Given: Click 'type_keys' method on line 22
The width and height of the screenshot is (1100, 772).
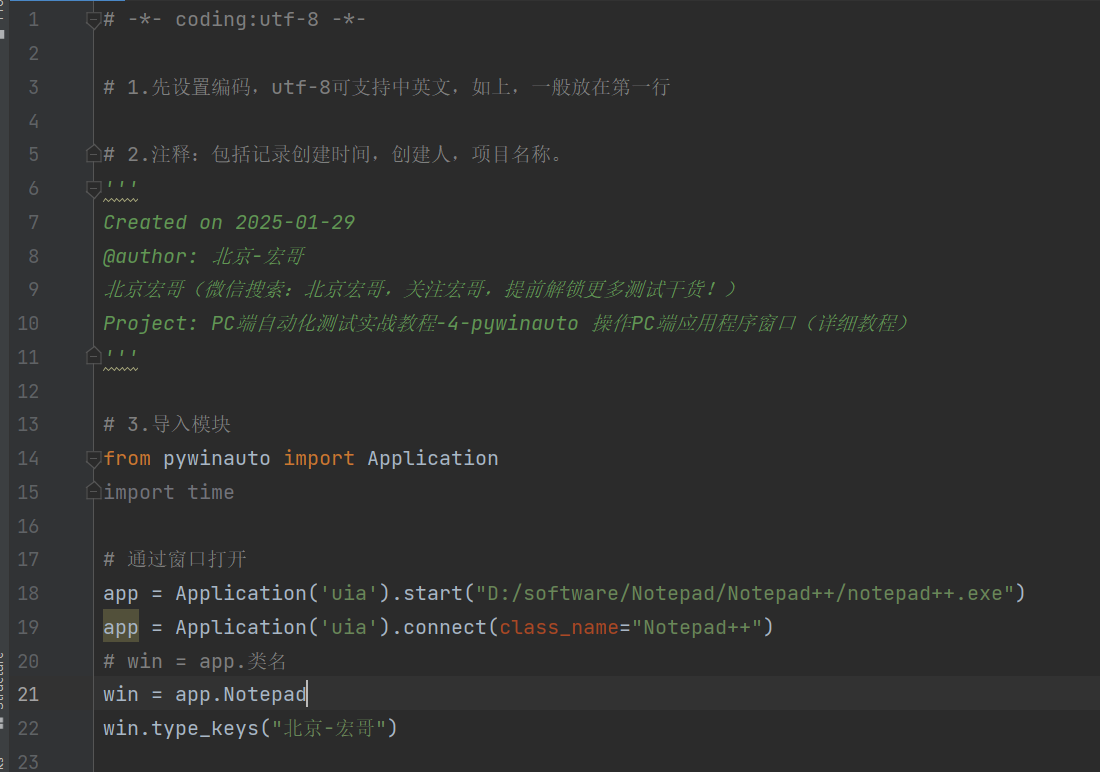Looking at the screenshot, I should point(205,728).
